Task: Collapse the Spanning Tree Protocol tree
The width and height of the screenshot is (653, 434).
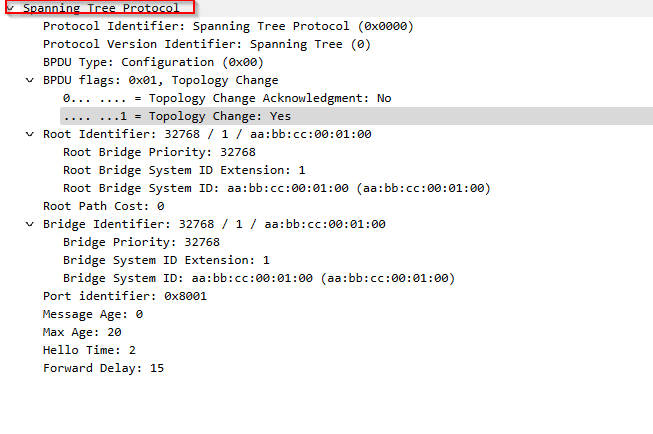Action: pyautogui.click(x=10, y=8)
